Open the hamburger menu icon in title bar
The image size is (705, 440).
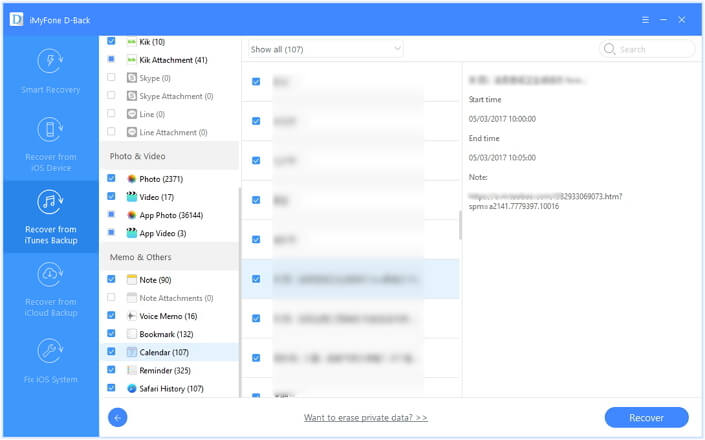point(645,20)
